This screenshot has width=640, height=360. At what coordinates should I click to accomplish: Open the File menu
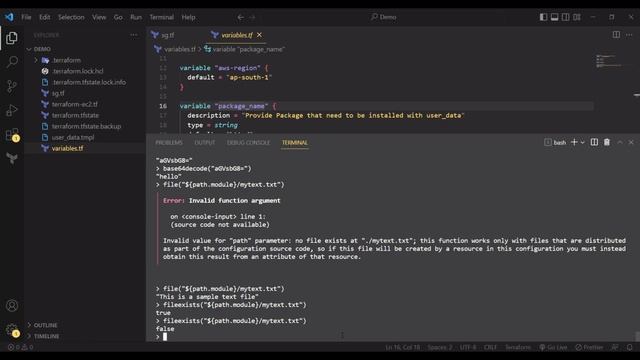pyautogui.click(x=26, y=17)
